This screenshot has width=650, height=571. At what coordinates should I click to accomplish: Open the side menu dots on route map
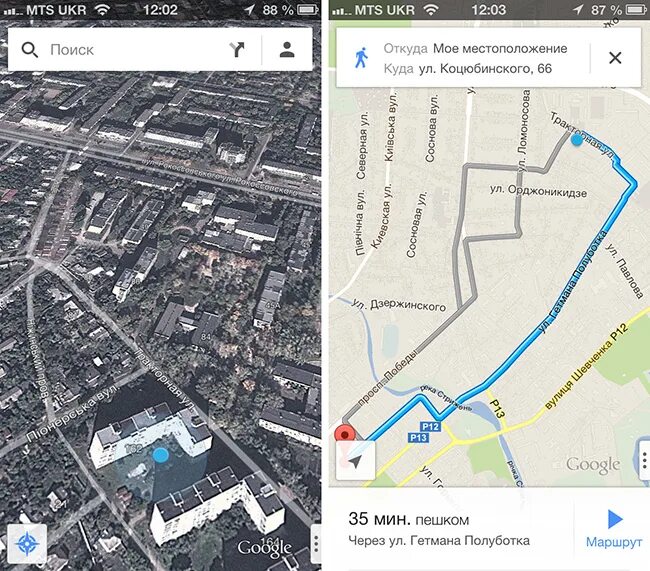645,460
